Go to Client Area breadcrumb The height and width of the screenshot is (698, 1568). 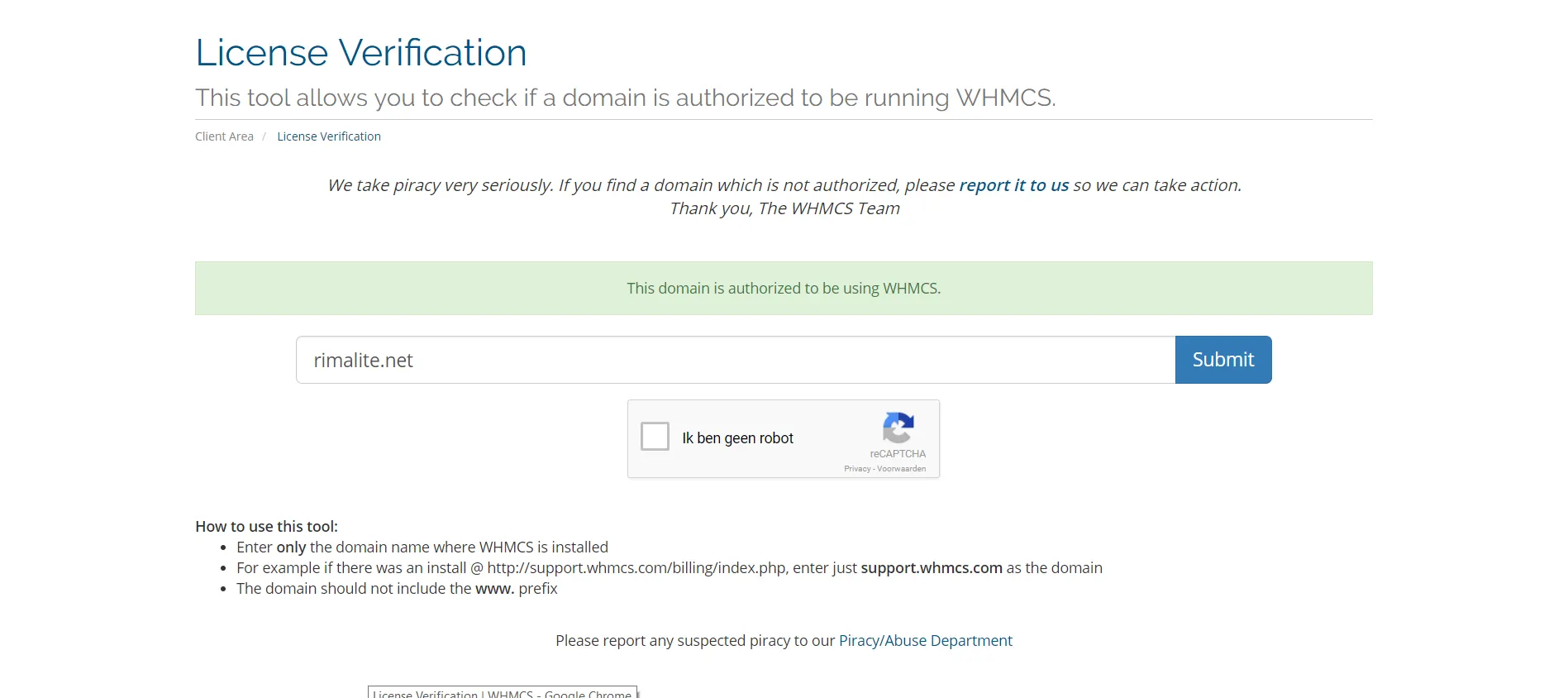click(x=224, y=136)
